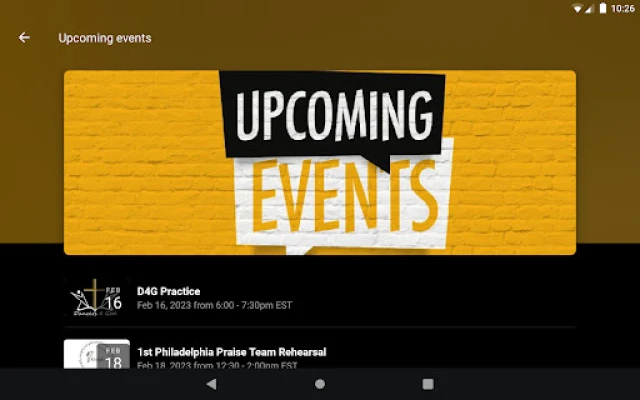Tap the dancer cross logo on D4G thumbnail
Image resolution: width=640 pixels, height=400 pixels.
88,298
